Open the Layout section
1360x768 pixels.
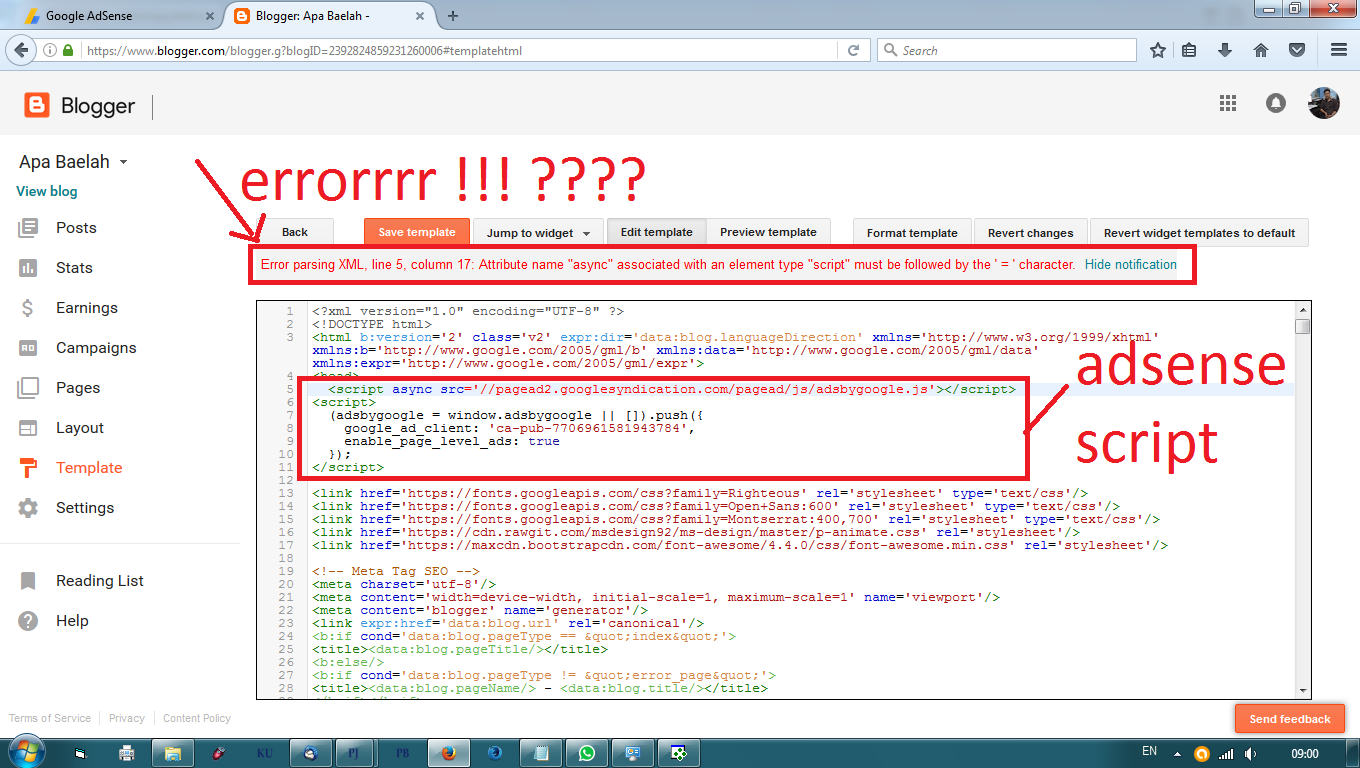click(80, 428)
